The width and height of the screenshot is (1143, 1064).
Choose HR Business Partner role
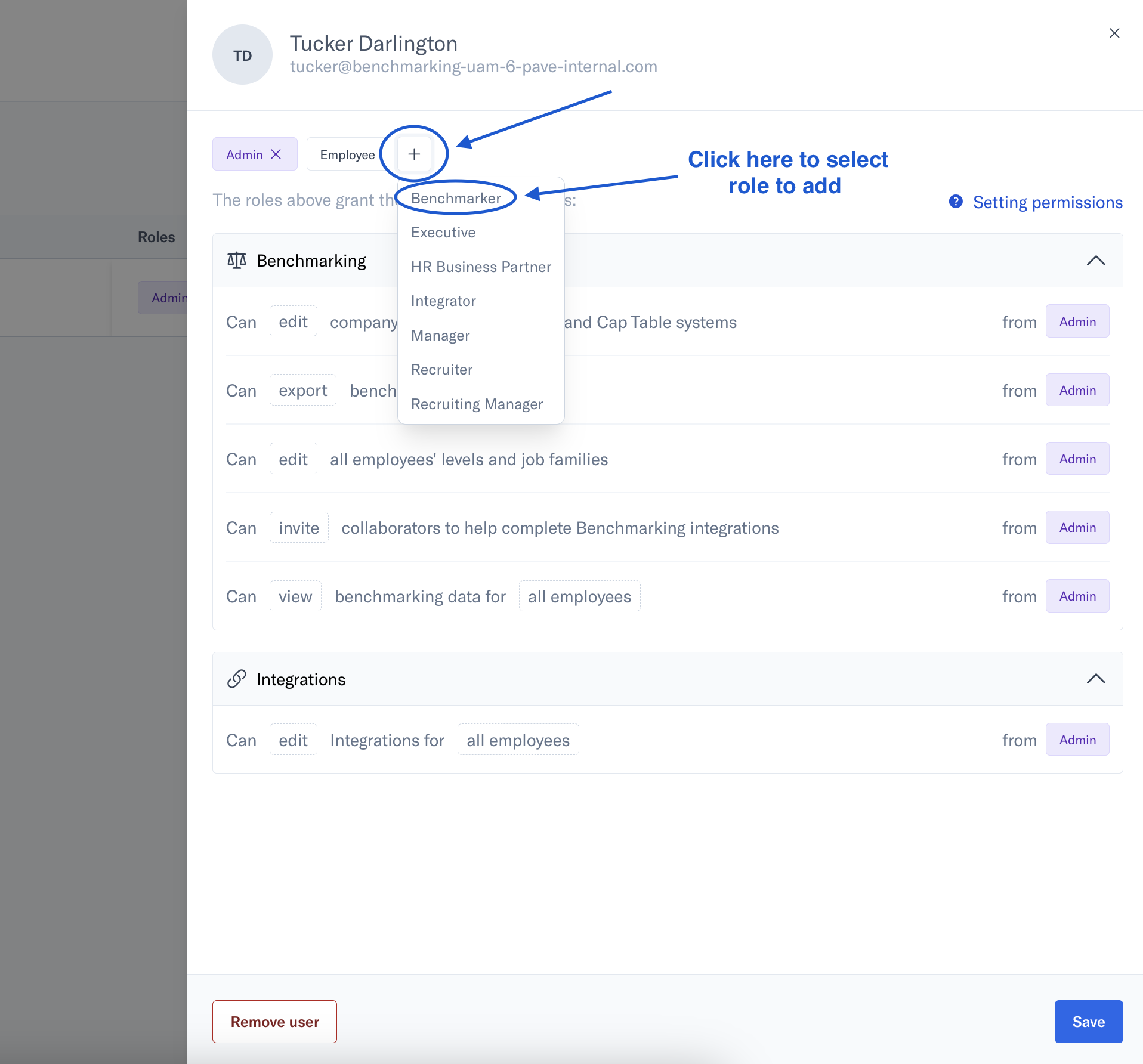point(481,267)
